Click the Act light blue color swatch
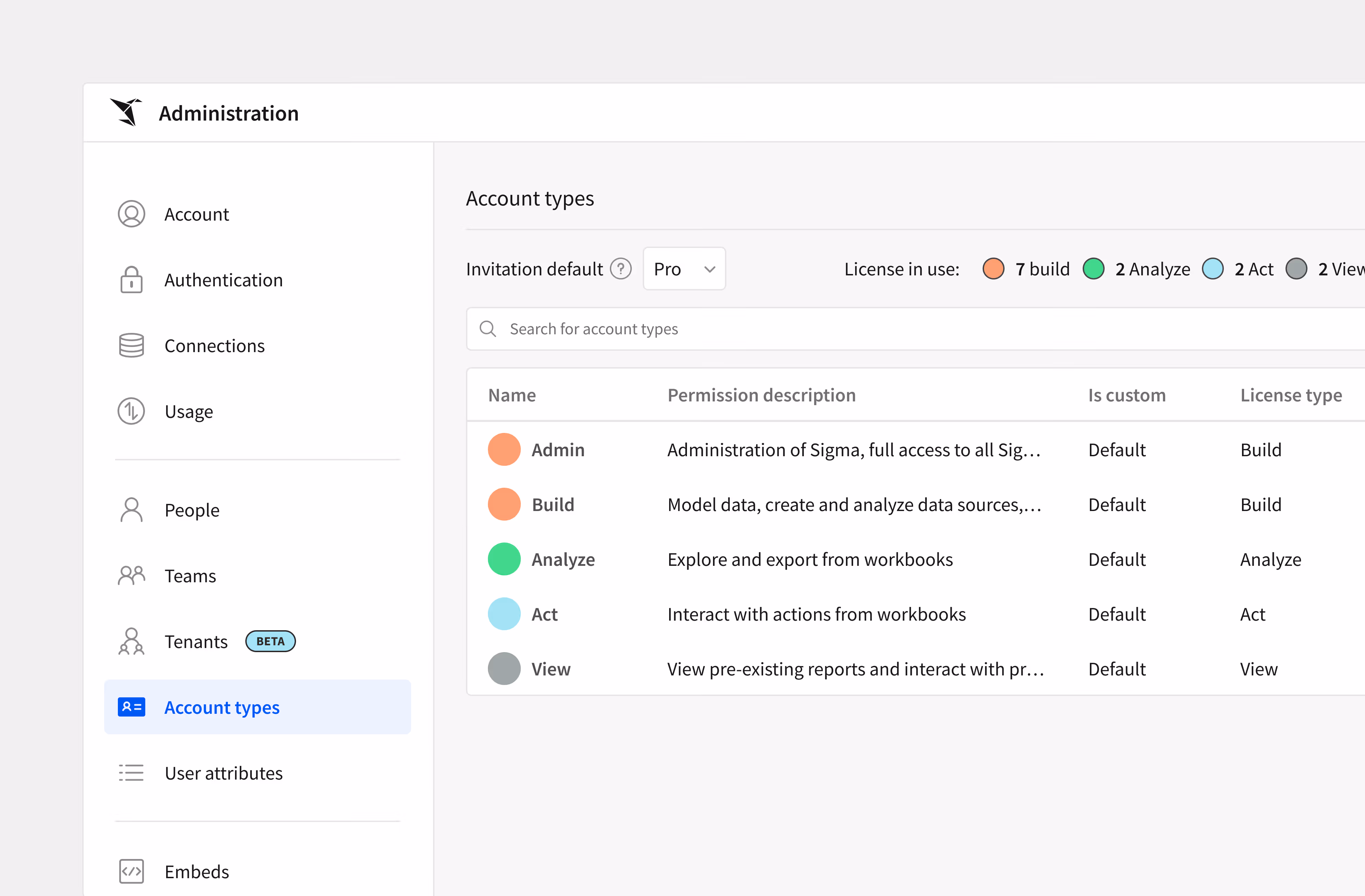1365x896 pixels. 504,614
